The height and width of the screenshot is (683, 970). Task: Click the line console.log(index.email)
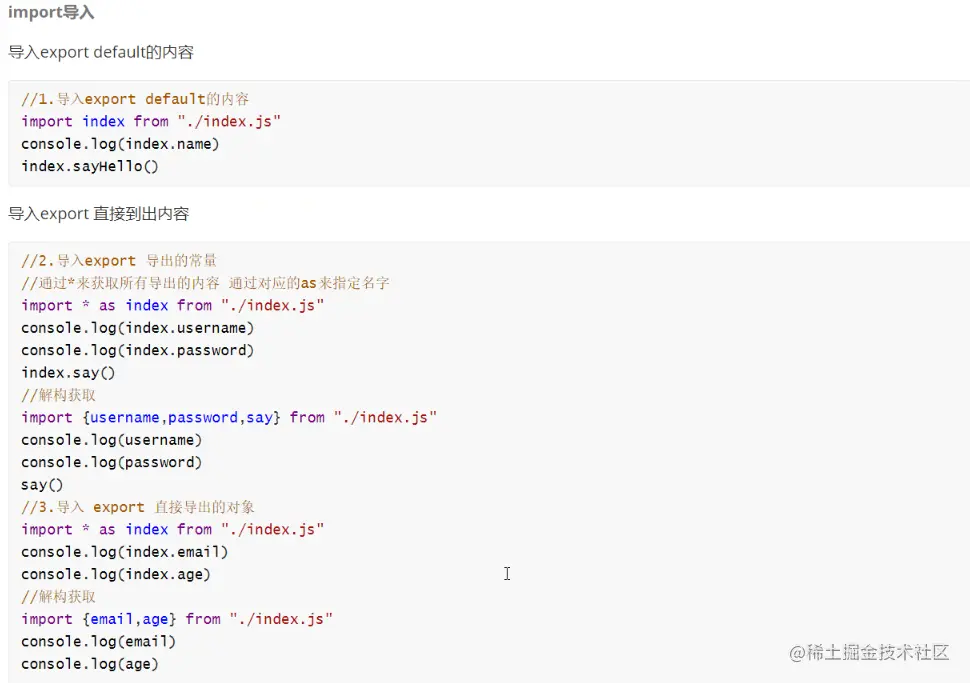point(124,552)
